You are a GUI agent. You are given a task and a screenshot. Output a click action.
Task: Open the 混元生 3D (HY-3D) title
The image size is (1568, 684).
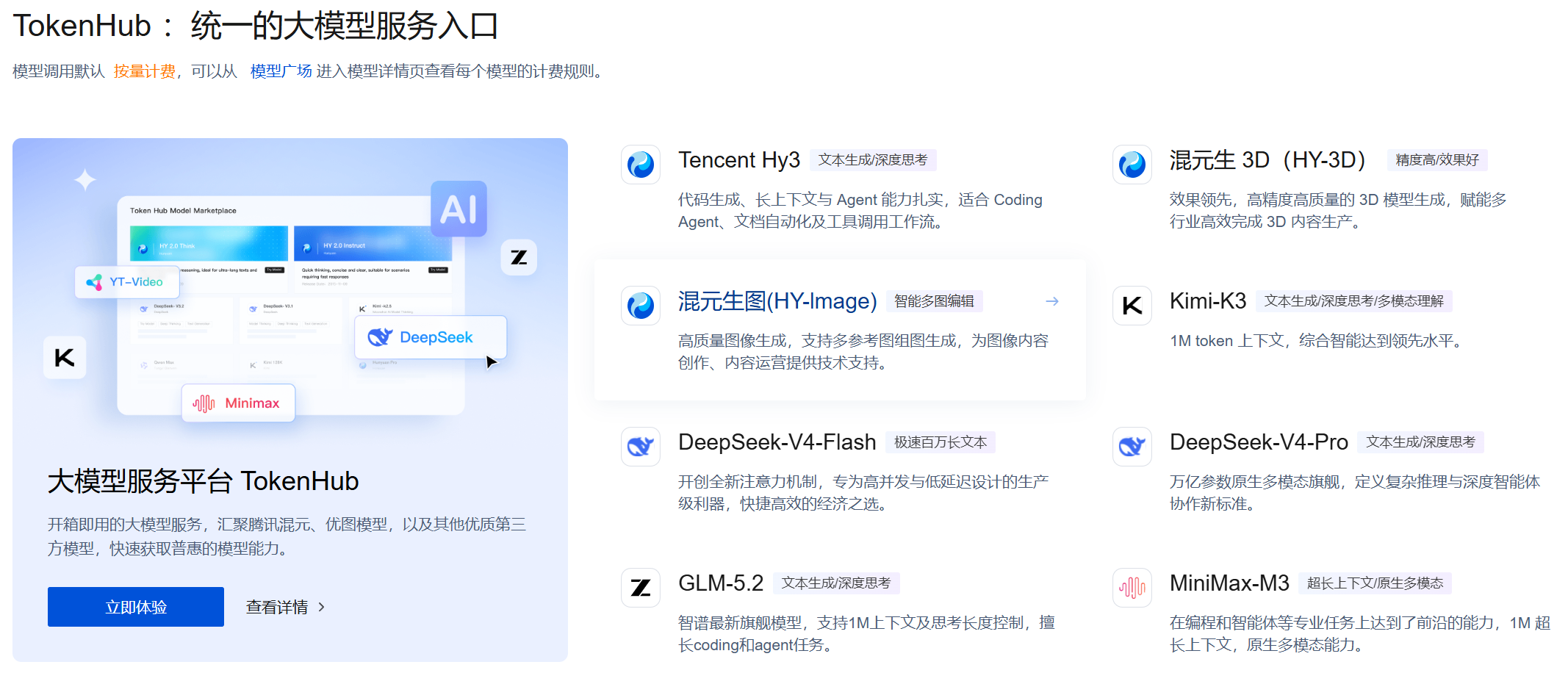pos(1267,159)
